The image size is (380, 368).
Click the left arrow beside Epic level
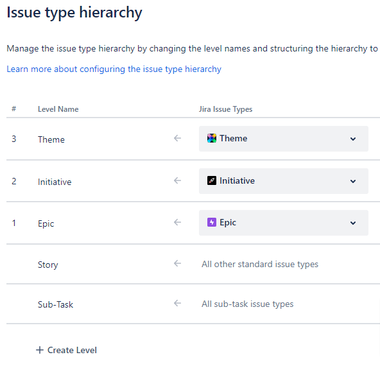coord(177,222)
